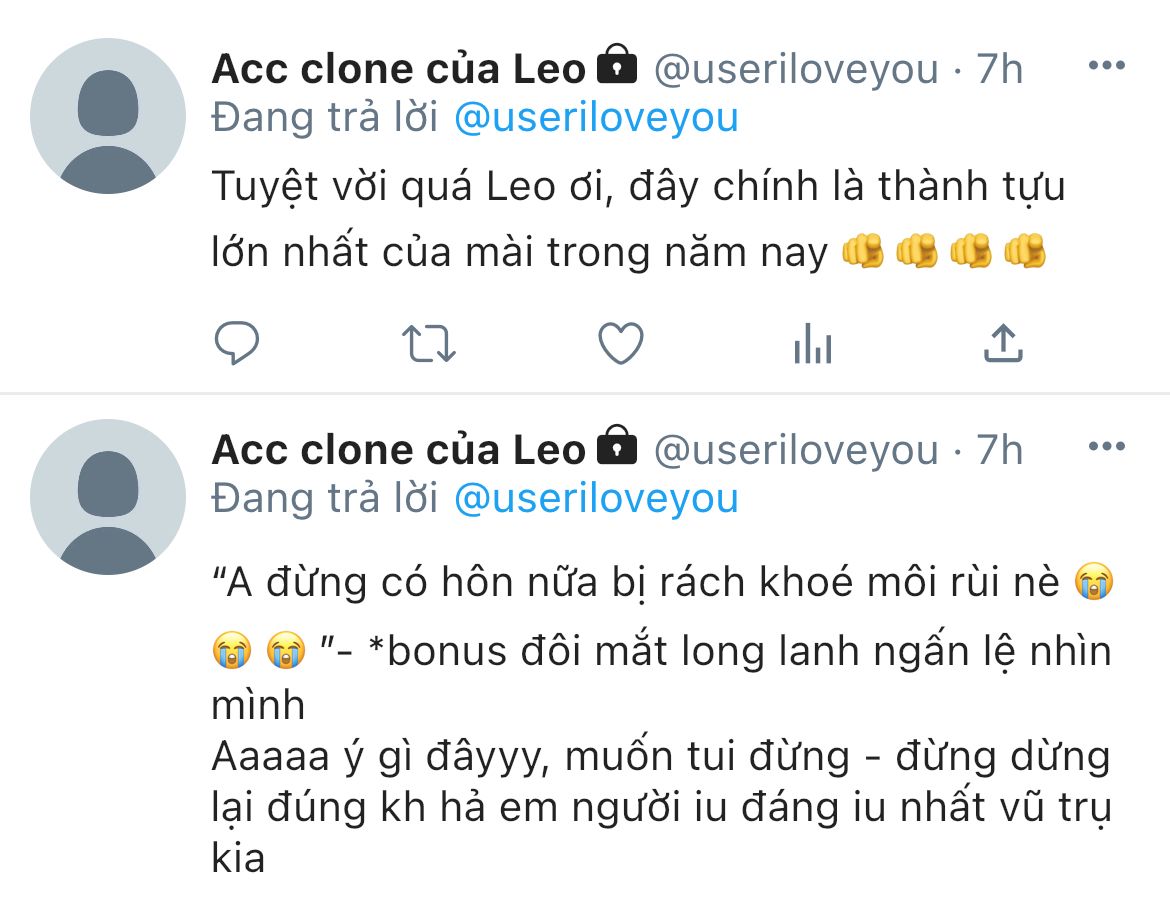Open more options menu on second tweet
This screenshot has height=905, width=1170.
point(1106,446)
